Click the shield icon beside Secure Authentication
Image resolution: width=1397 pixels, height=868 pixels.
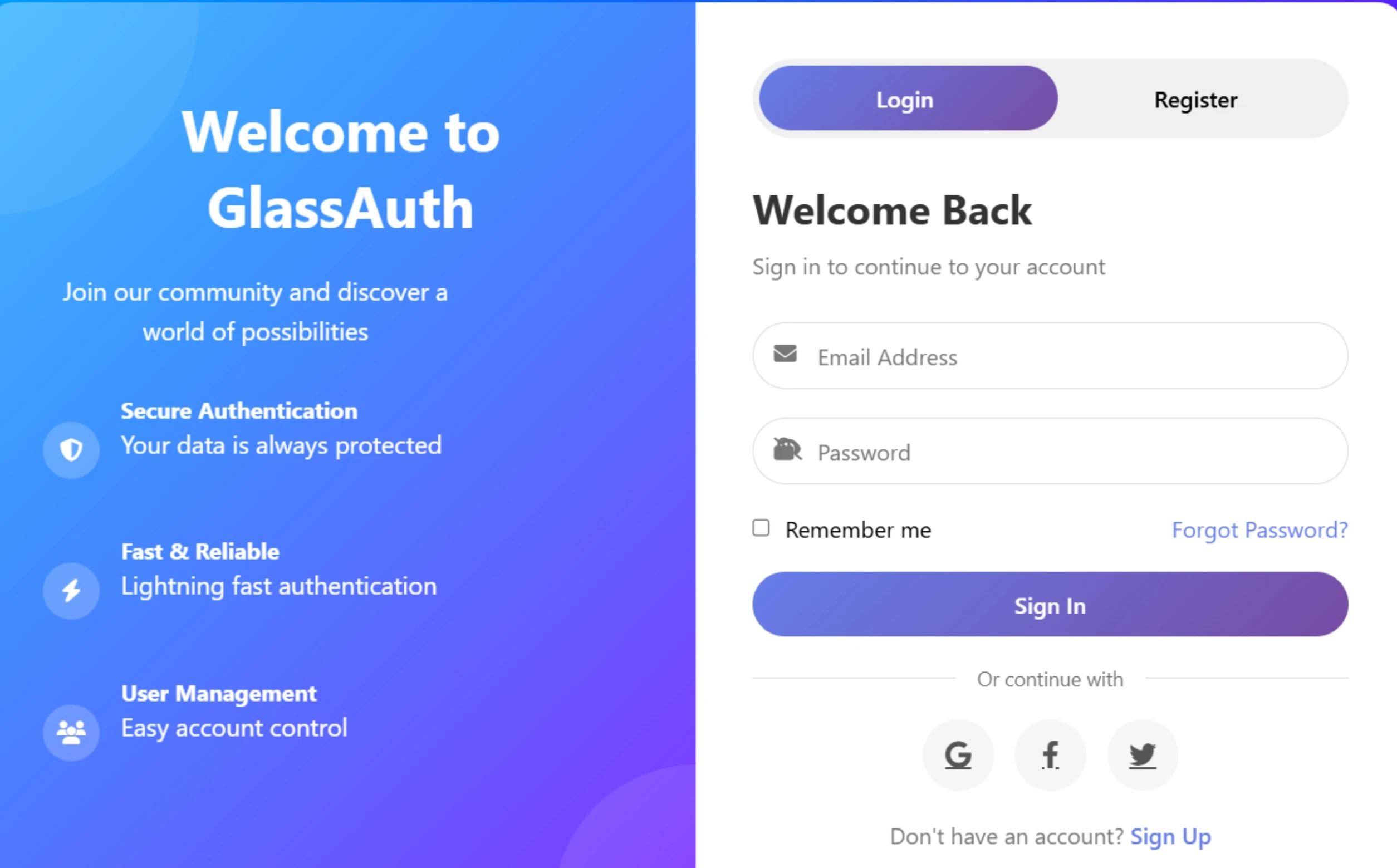(x=70, y=449)
